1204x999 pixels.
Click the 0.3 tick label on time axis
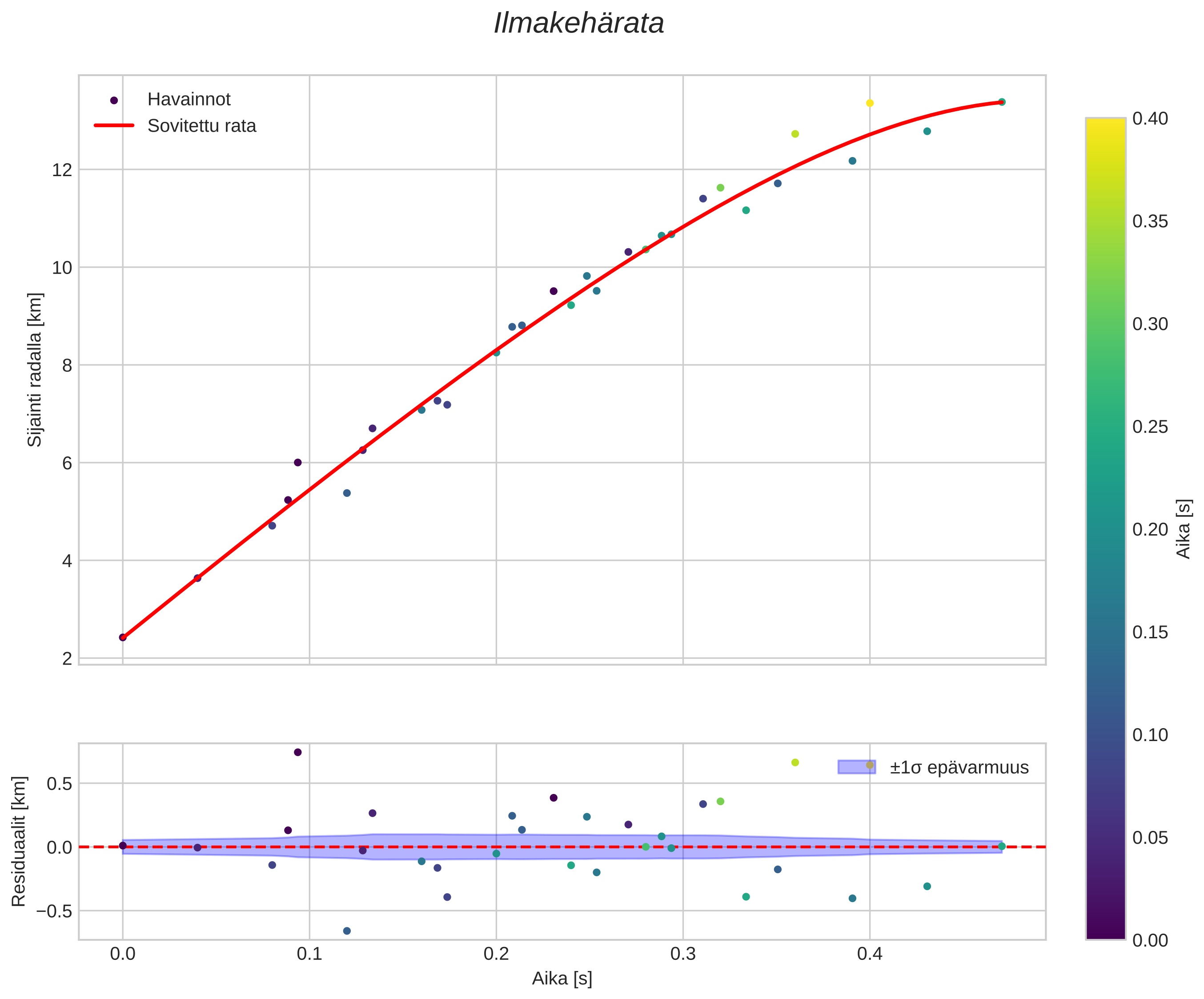coord(683,954)
